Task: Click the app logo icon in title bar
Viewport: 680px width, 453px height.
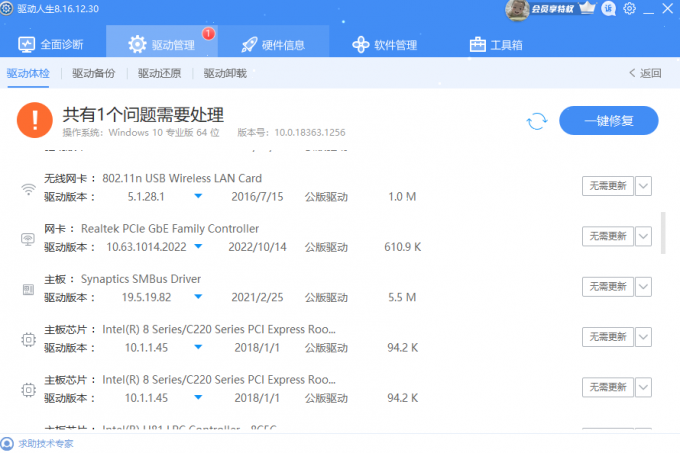Action: (6, 9)
